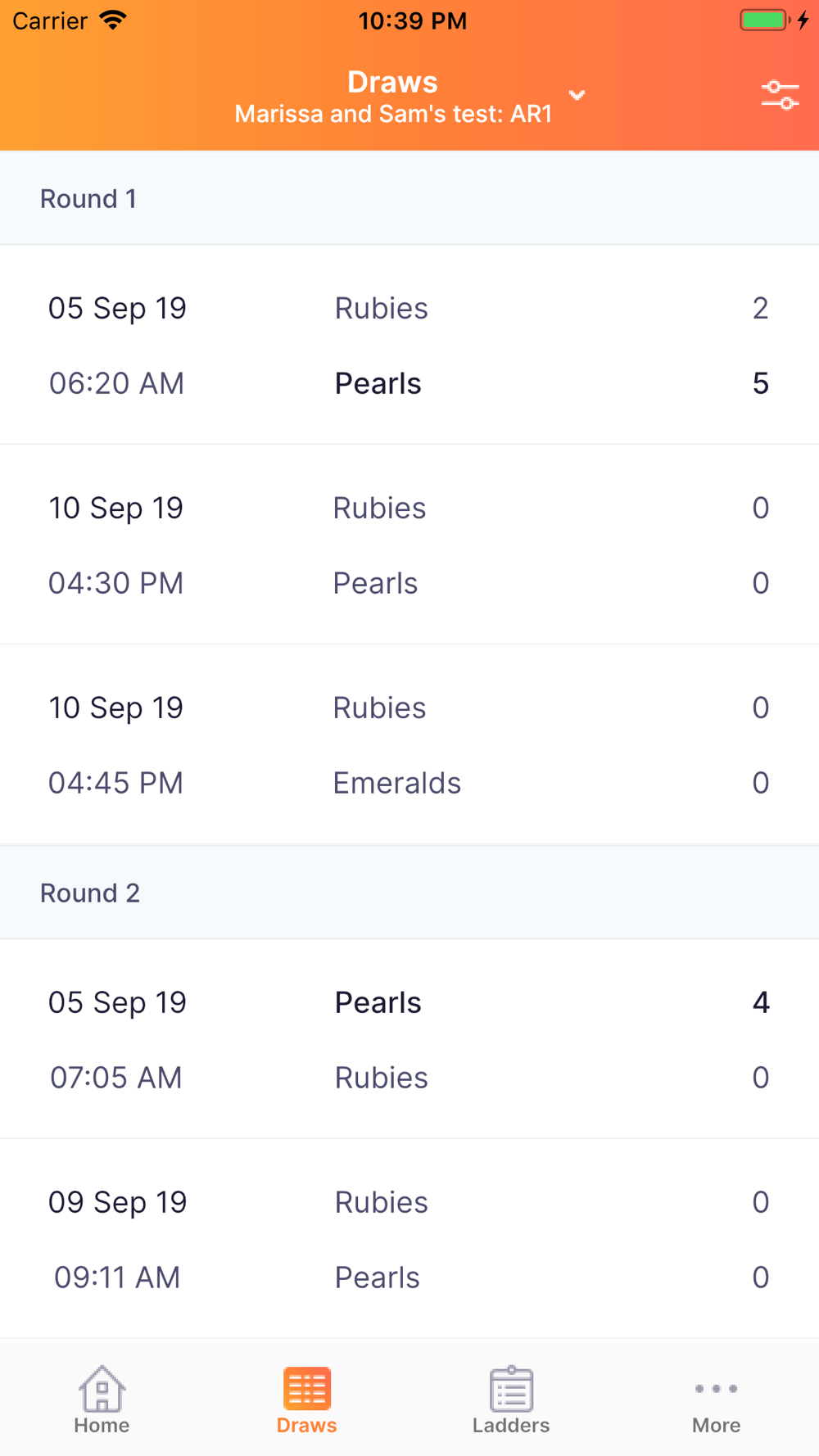Select the 04:45 PM Emeralds match row
This screenshot has width=819, height=1456.
click(x=409, y=744)
